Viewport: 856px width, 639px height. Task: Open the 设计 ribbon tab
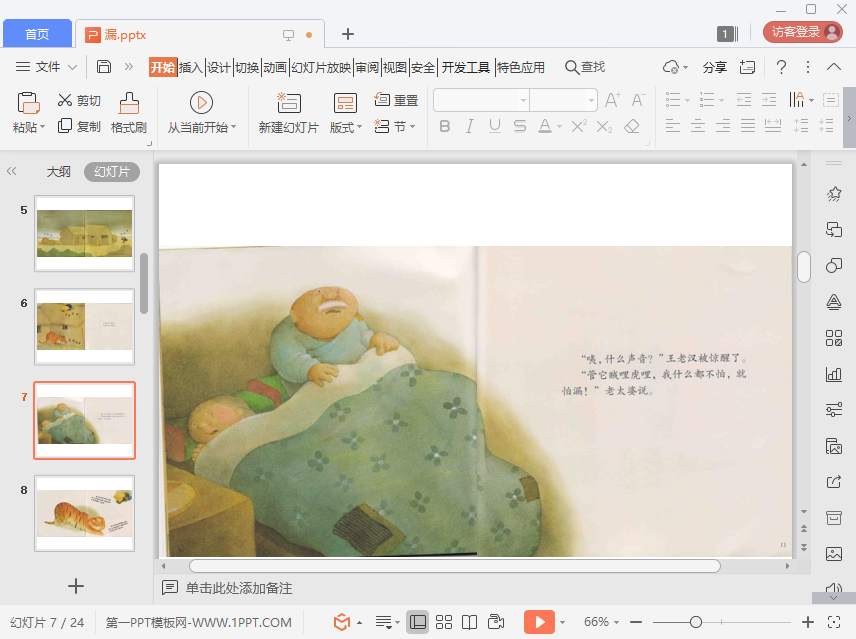(218, 67)
